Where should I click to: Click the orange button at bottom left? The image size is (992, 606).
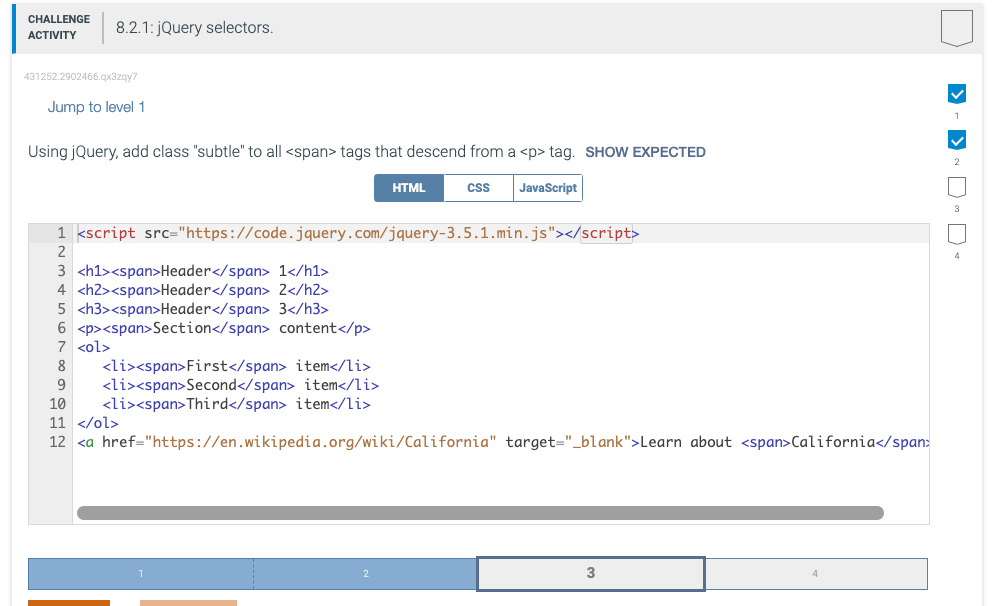(69, 603)
